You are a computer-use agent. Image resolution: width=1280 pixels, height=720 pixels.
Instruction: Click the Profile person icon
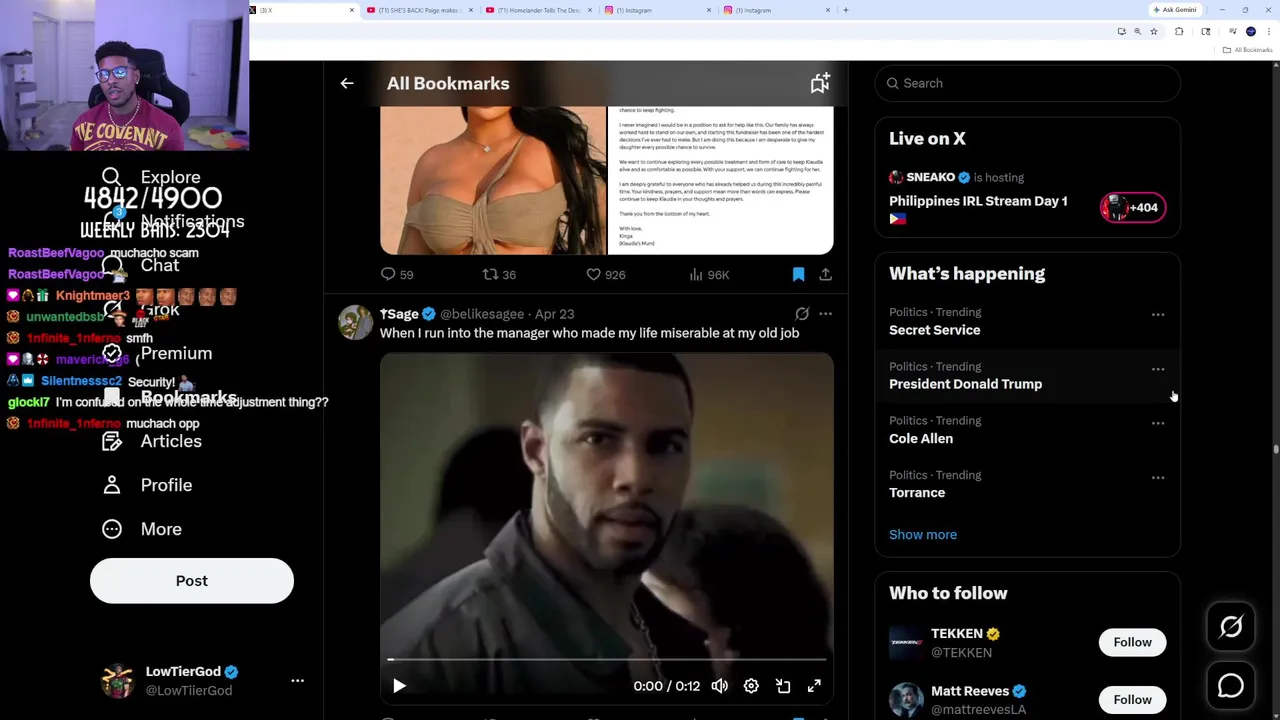112,485
